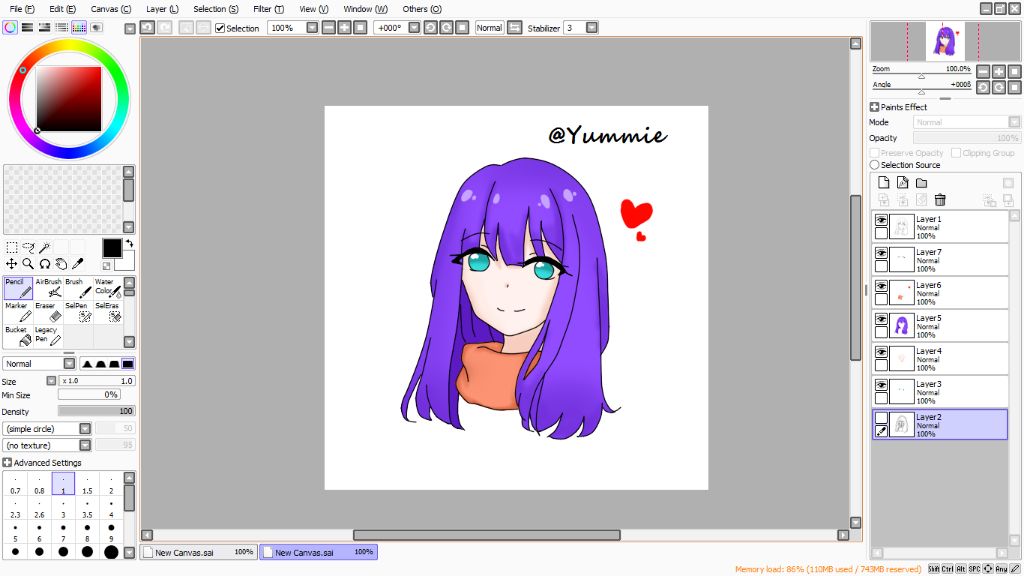Image resolution: width=1024 pixels, height=576 pixels.
Task: Hide Layer1 with its eye icon
Action: pyautogui.click(x=881, y=220)
